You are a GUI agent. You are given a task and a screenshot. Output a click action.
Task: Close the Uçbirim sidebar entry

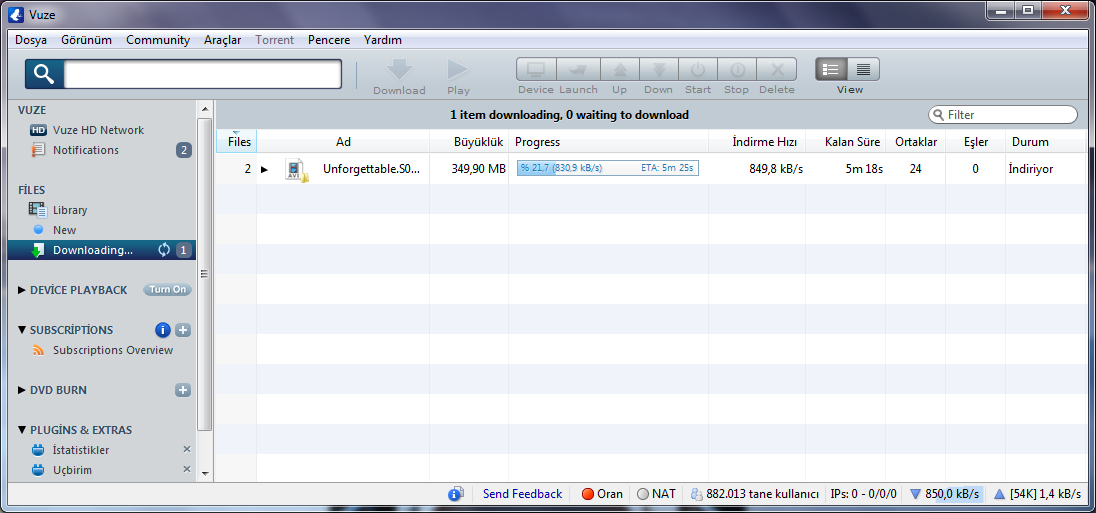187,470
